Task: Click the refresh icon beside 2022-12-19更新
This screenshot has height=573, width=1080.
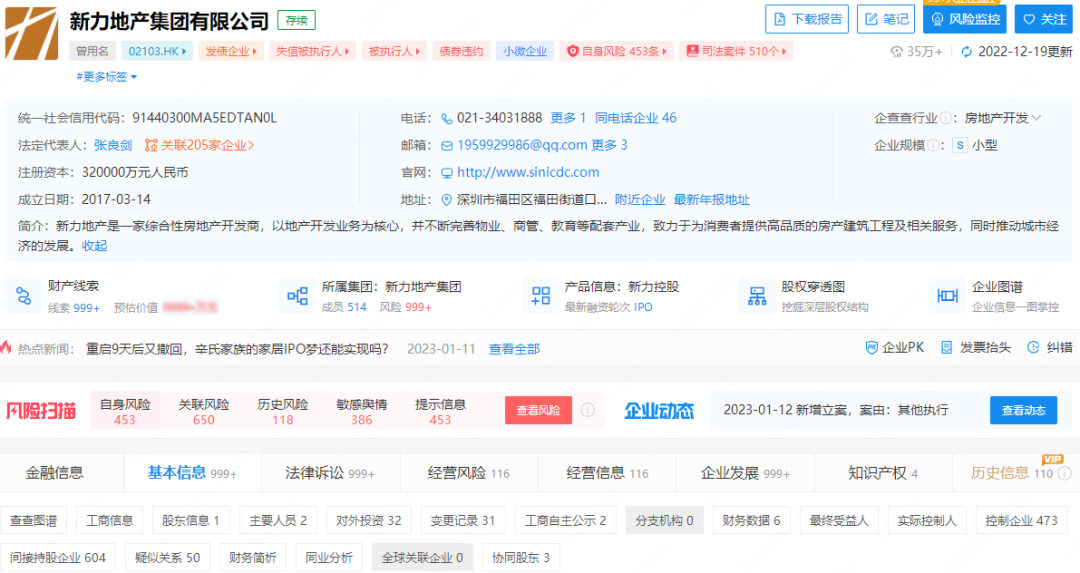Action: [x=966, y=52]
